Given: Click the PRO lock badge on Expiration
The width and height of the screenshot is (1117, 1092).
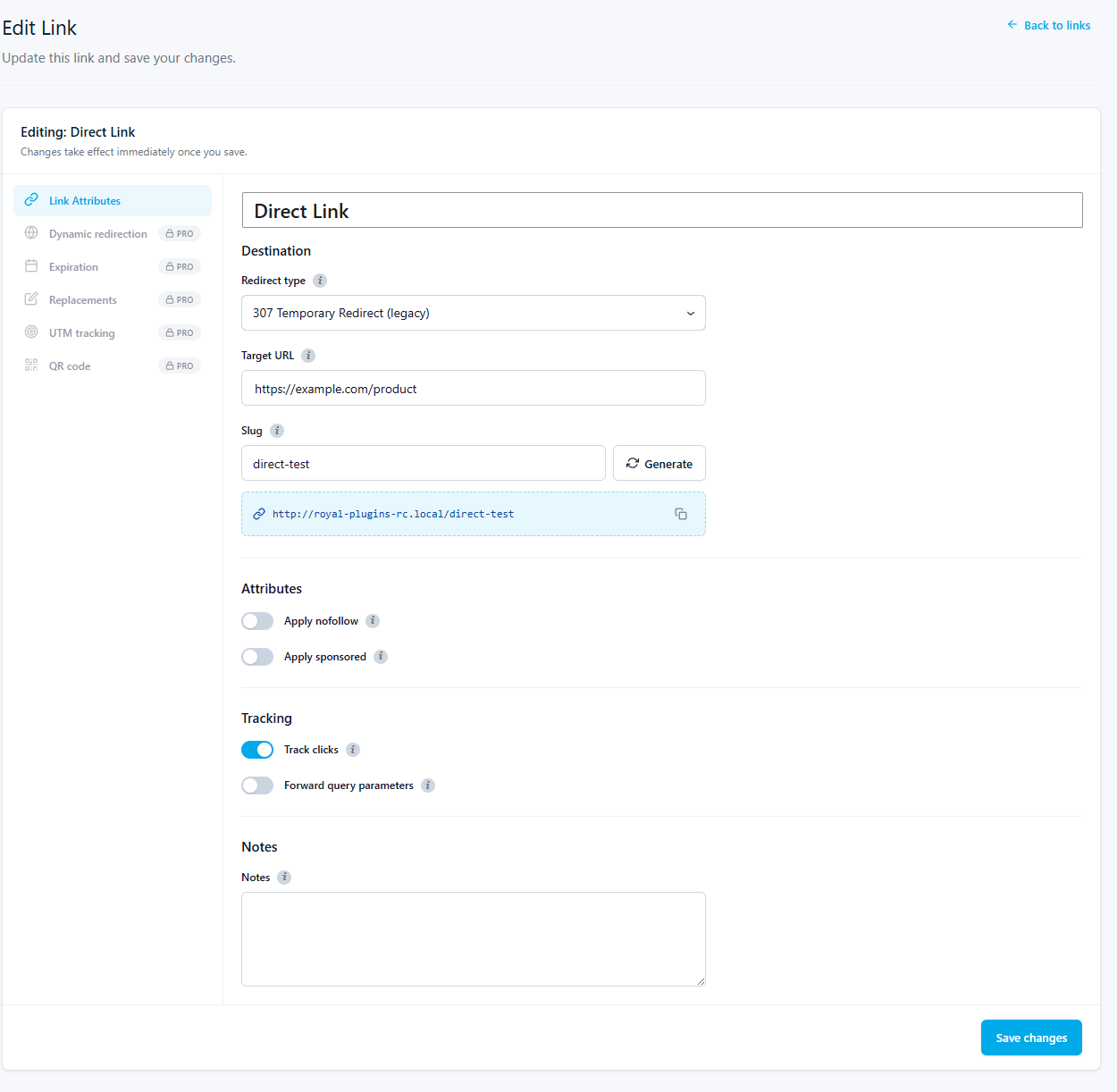Looking at the screenshot, I should [x=180, y=267].
